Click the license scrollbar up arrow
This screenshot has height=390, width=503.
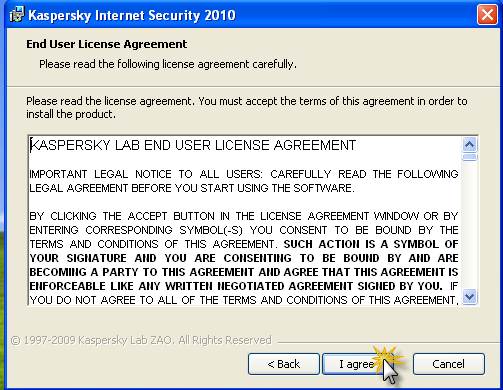click(470, 145)
